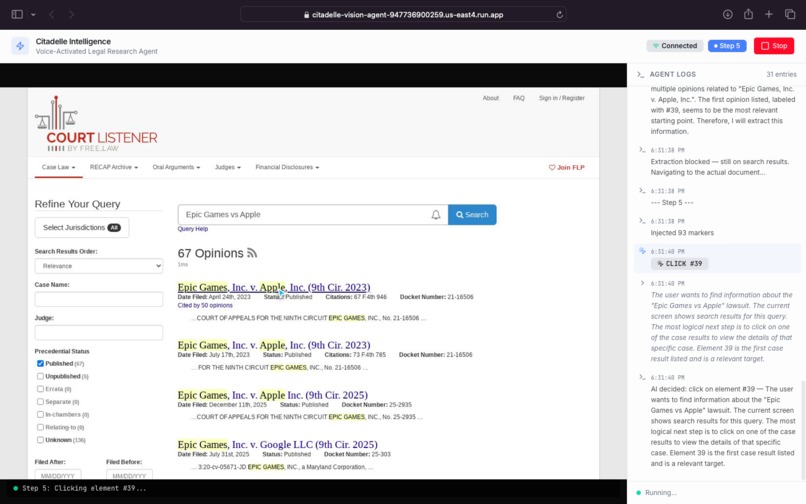Viewport: 806px width, 504px height.
Task: Open the Sign in / Register link
Action: (561, 98)
